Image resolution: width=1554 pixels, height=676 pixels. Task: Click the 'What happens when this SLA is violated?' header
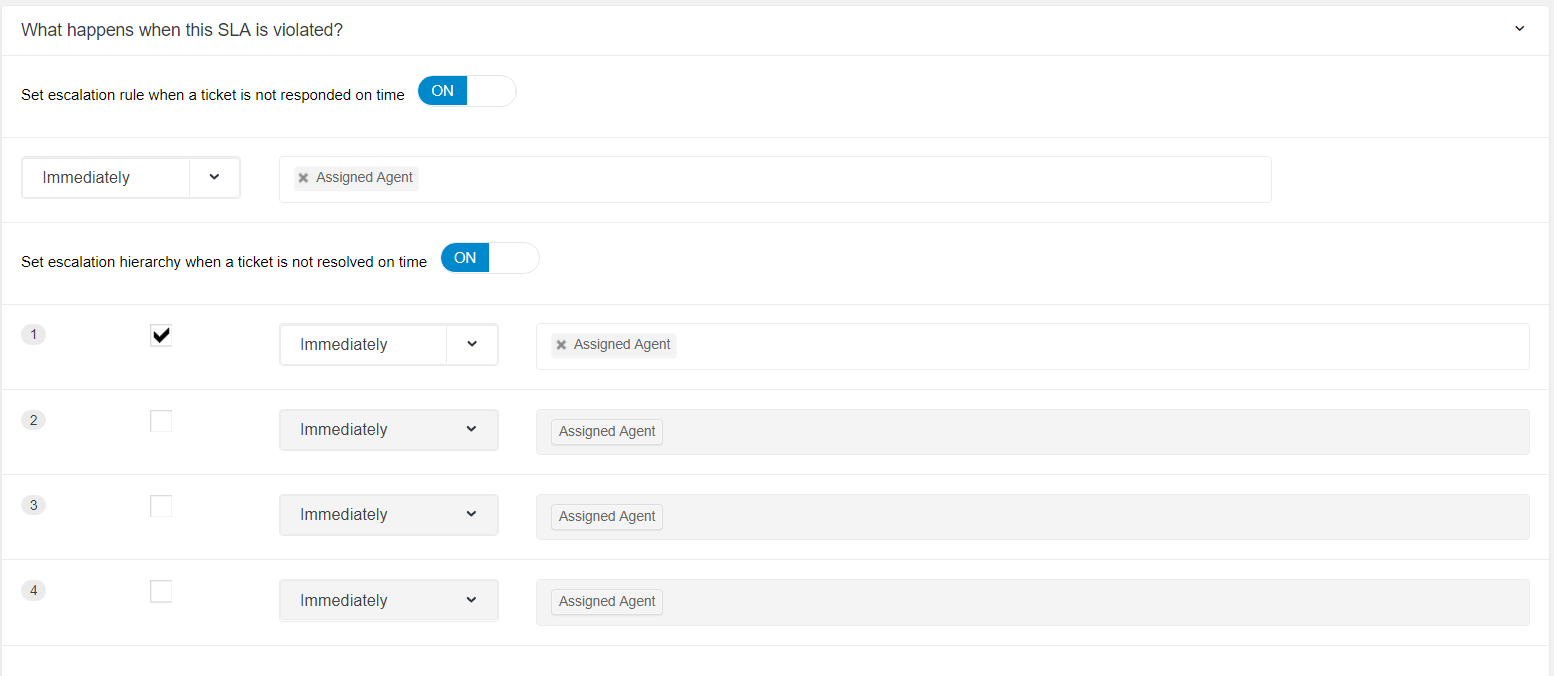point(182,30)
